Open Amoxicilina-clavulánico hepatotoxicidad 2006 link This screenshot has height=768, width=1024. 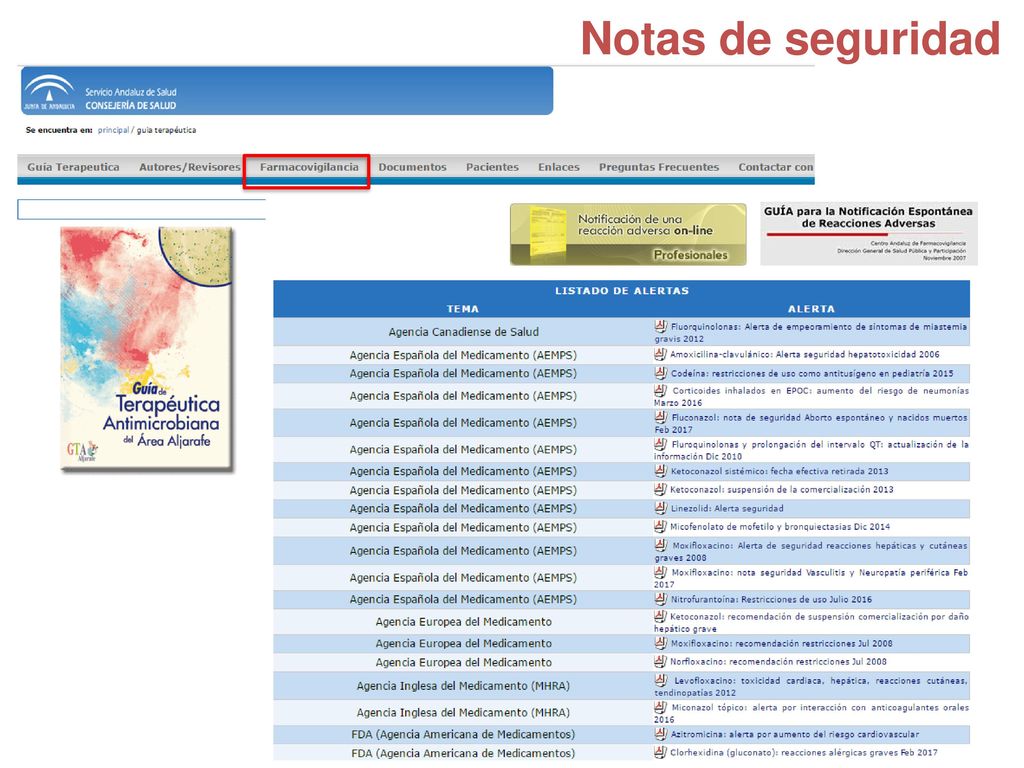tap(805, 355)
